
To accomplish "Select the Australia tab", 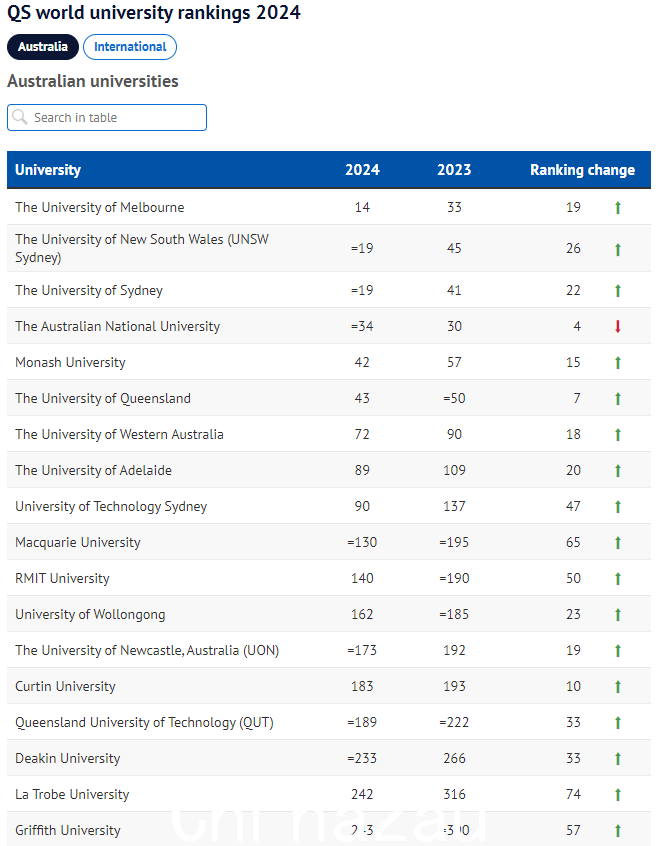I will tap(43, 47).
